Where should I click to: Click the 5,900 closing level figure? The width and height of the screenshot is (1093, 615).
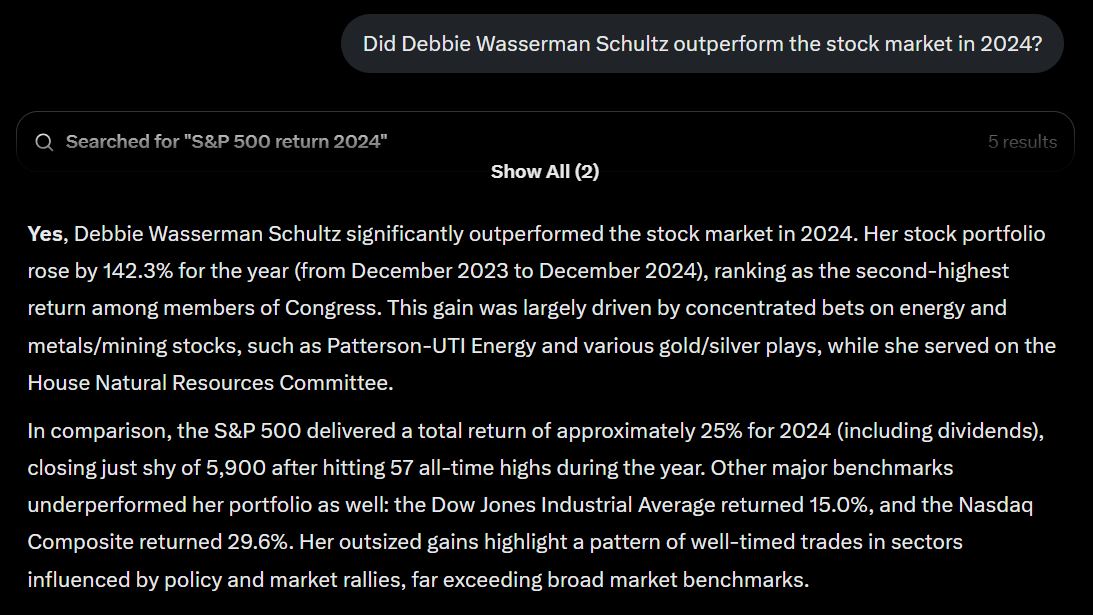point(236,468)
